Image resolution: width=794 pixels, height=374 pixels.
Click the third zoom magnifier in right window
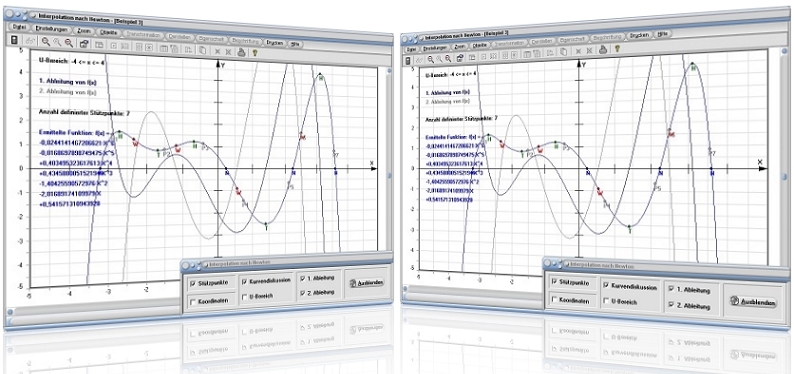pos(448,59)
